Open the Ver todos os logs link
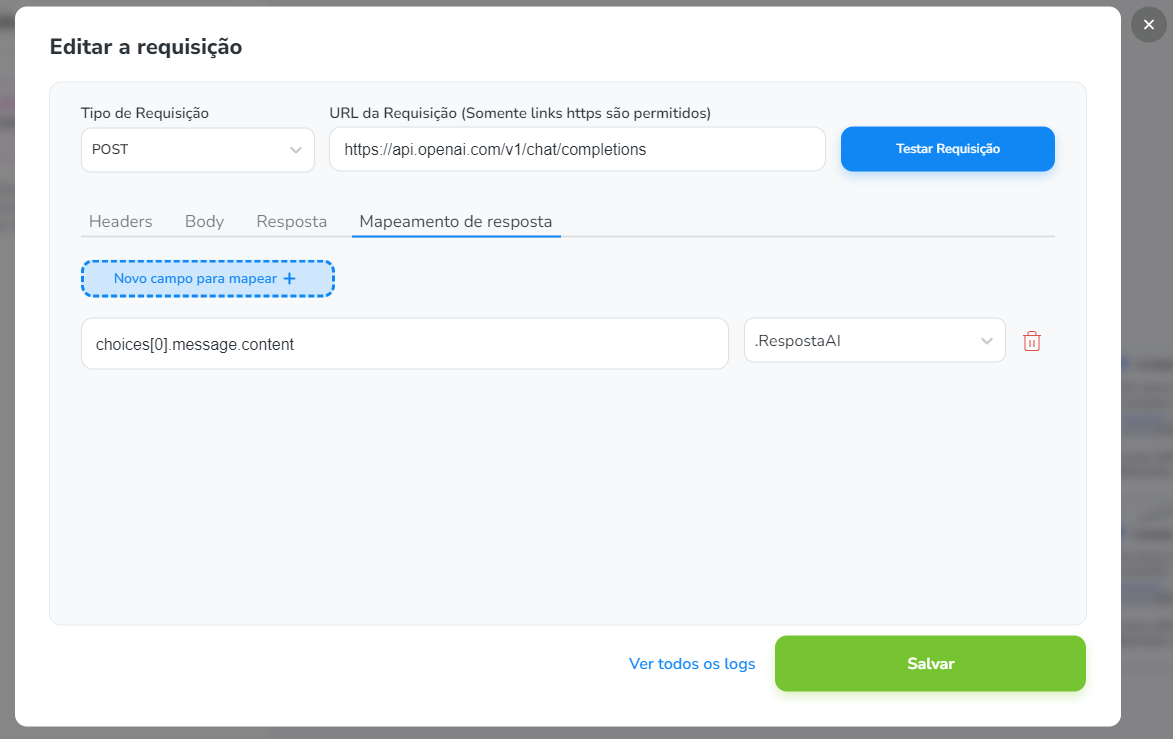This screenshot has width=1173, height=739. pos(692,663)
